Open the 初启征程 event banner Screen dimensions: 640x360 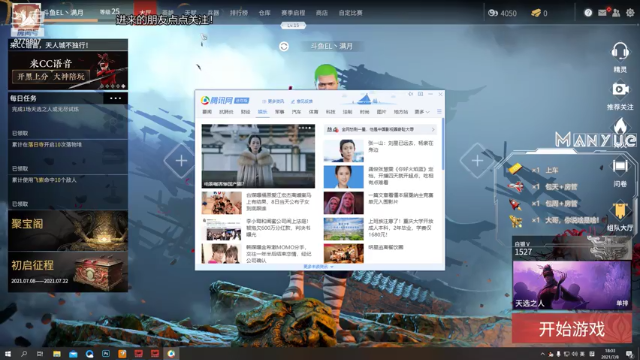click(x=68, y=271)
